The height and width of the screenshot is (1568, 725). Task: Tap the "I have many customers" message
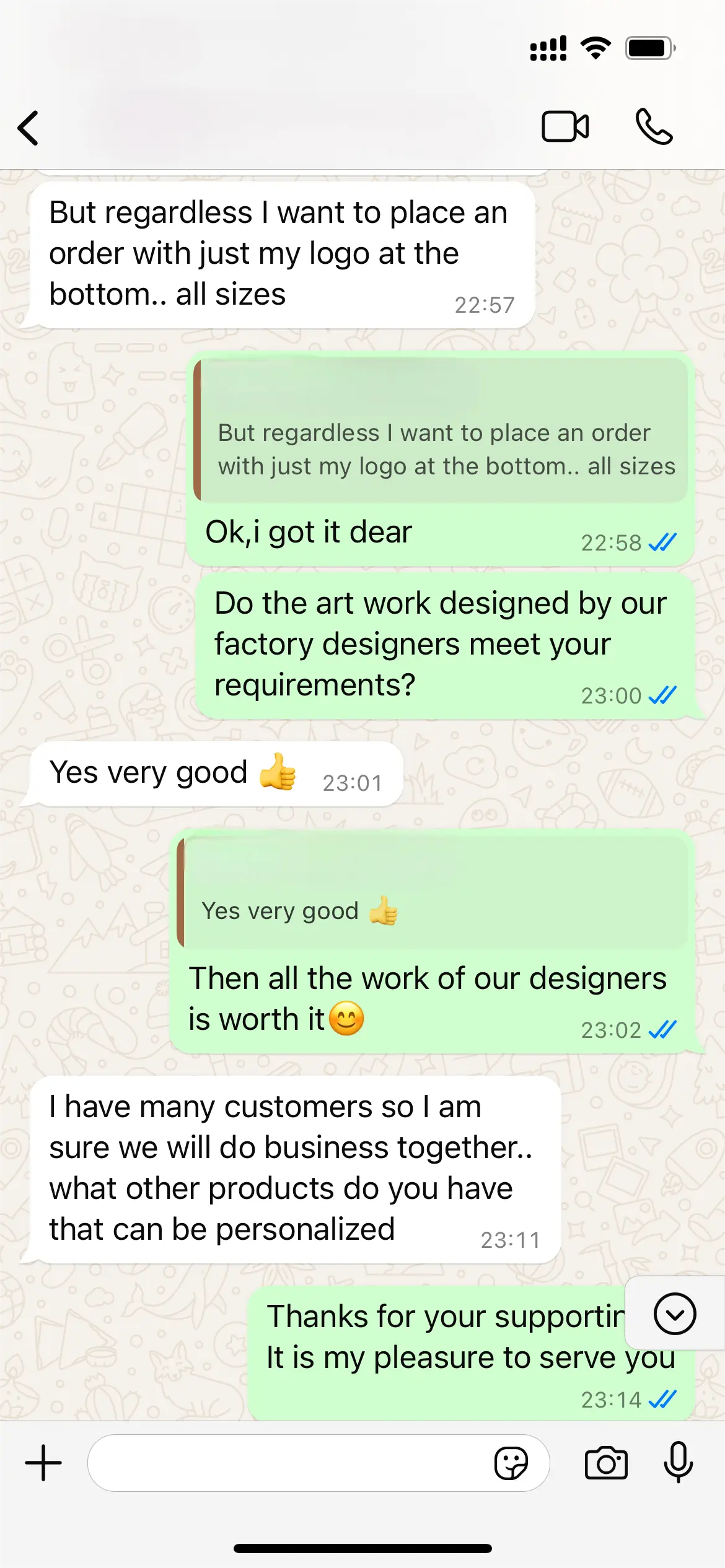click(296, 1169)
